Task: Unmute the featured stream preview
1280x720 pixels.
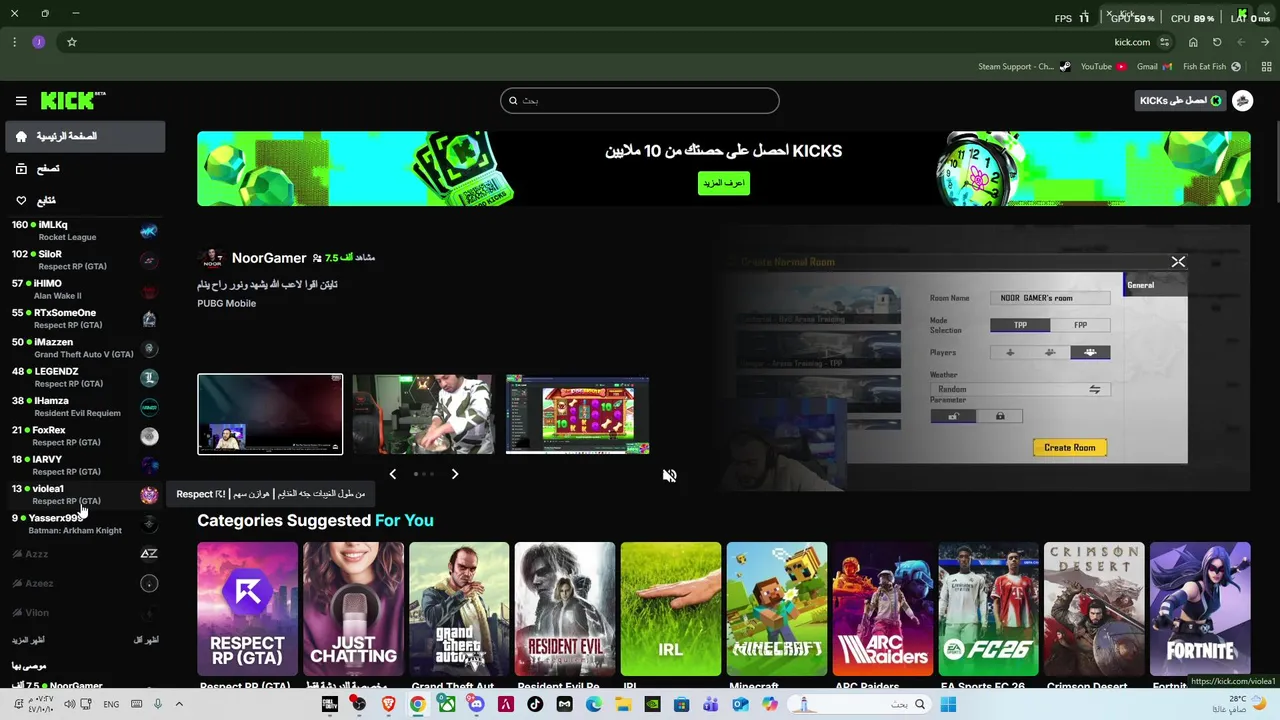Action: (x=669, y=476)
